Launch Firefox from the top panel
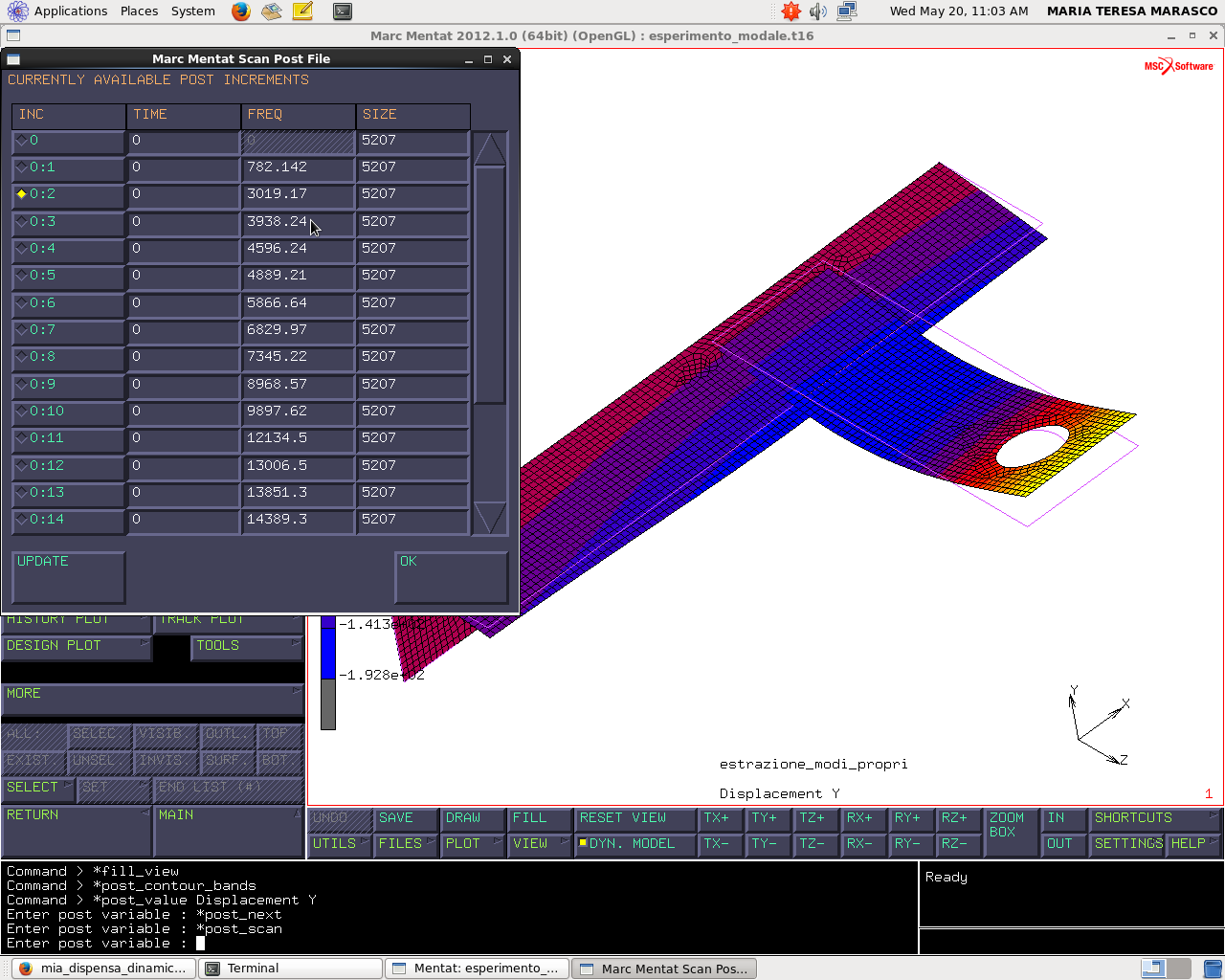The height and width of the screenshot is (980, 1225). [240, 11]
